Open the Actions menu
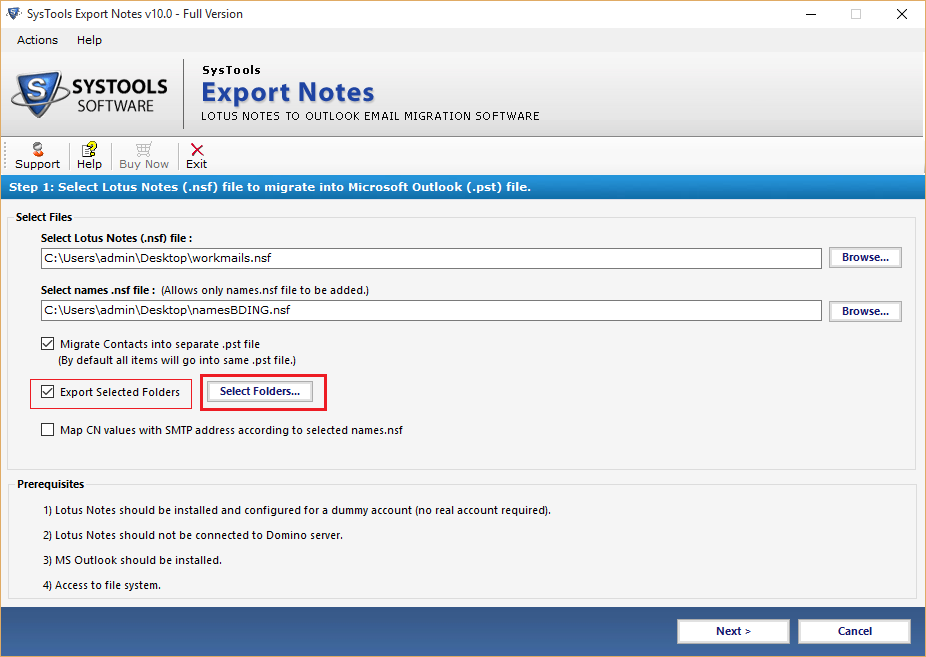The image size is (926, 657). pyautogui.click(x=37, y=40)
